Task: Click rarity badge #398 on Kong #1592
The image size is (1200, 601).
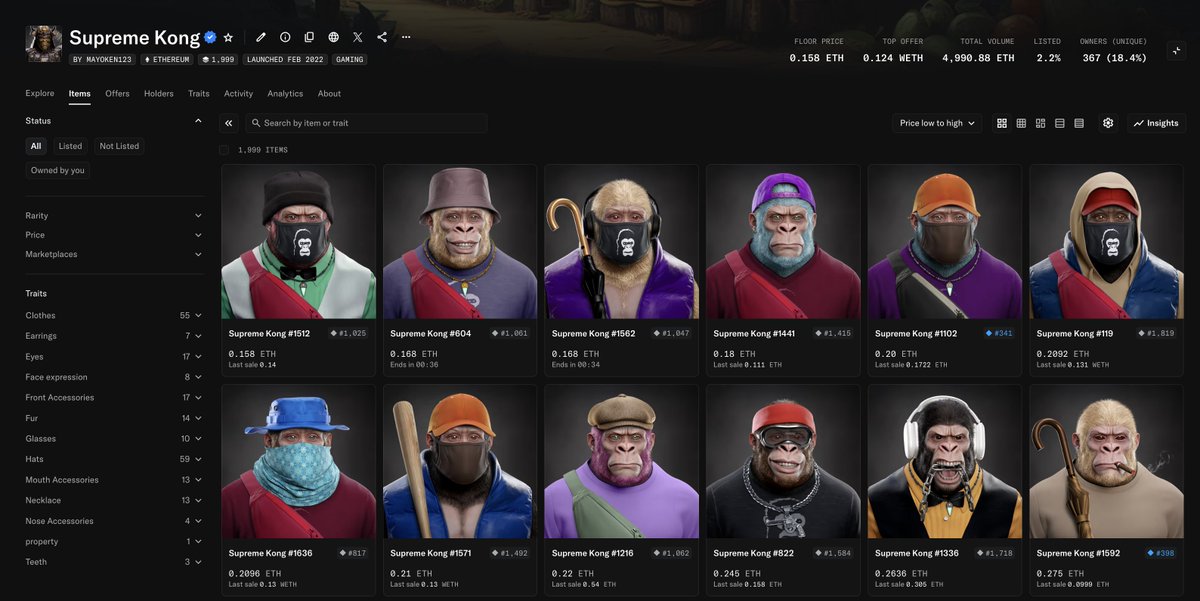Action: [1161, 553]
